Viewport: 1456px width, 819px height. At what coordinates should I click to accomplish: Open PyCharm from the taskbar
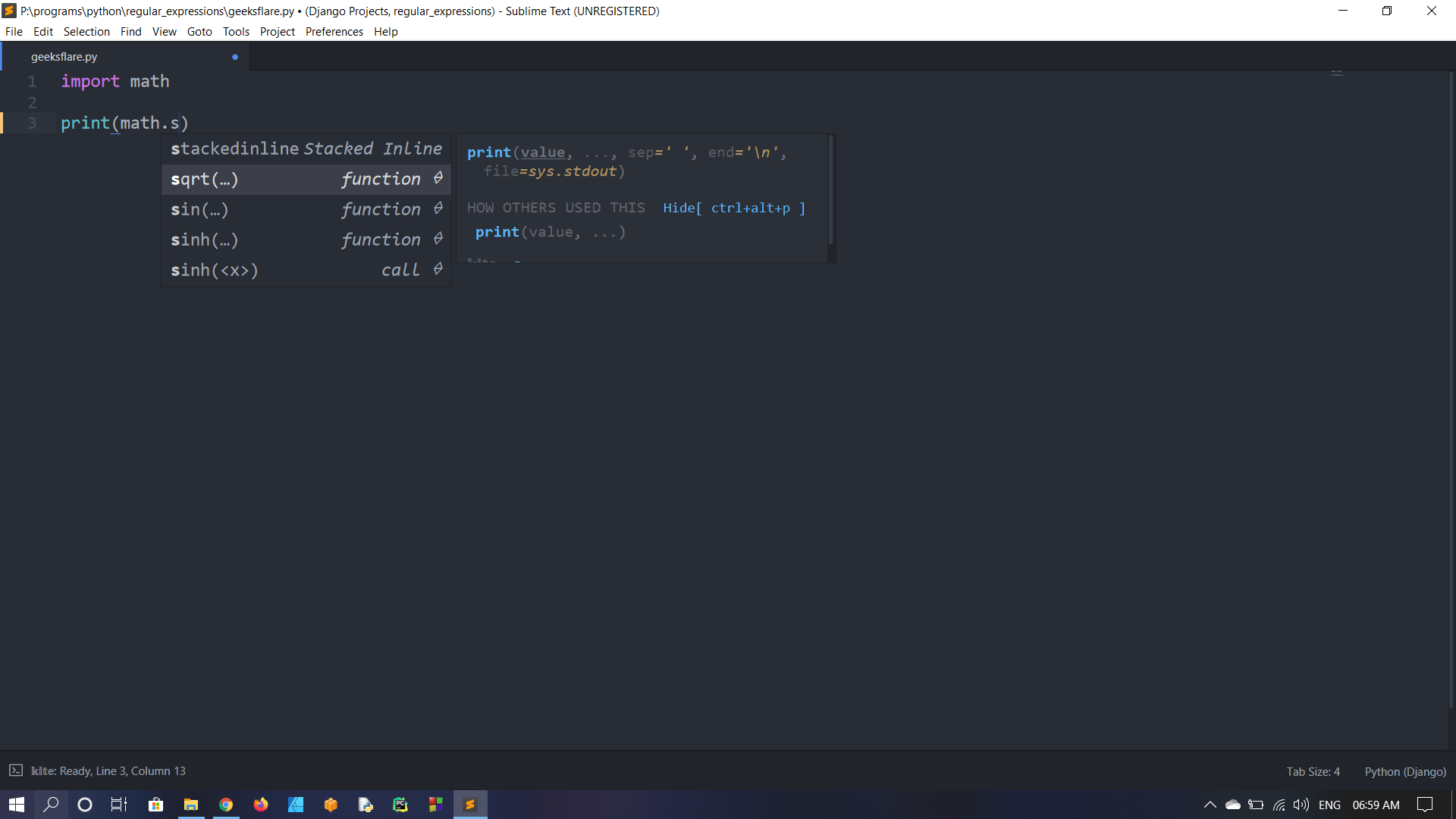400,805
